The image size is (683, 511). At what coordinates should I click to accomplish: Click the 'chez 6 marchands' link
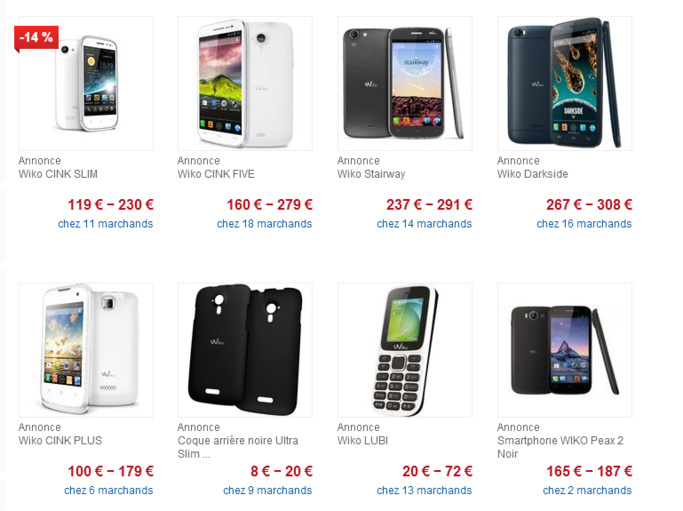click(x=108, y=491)
